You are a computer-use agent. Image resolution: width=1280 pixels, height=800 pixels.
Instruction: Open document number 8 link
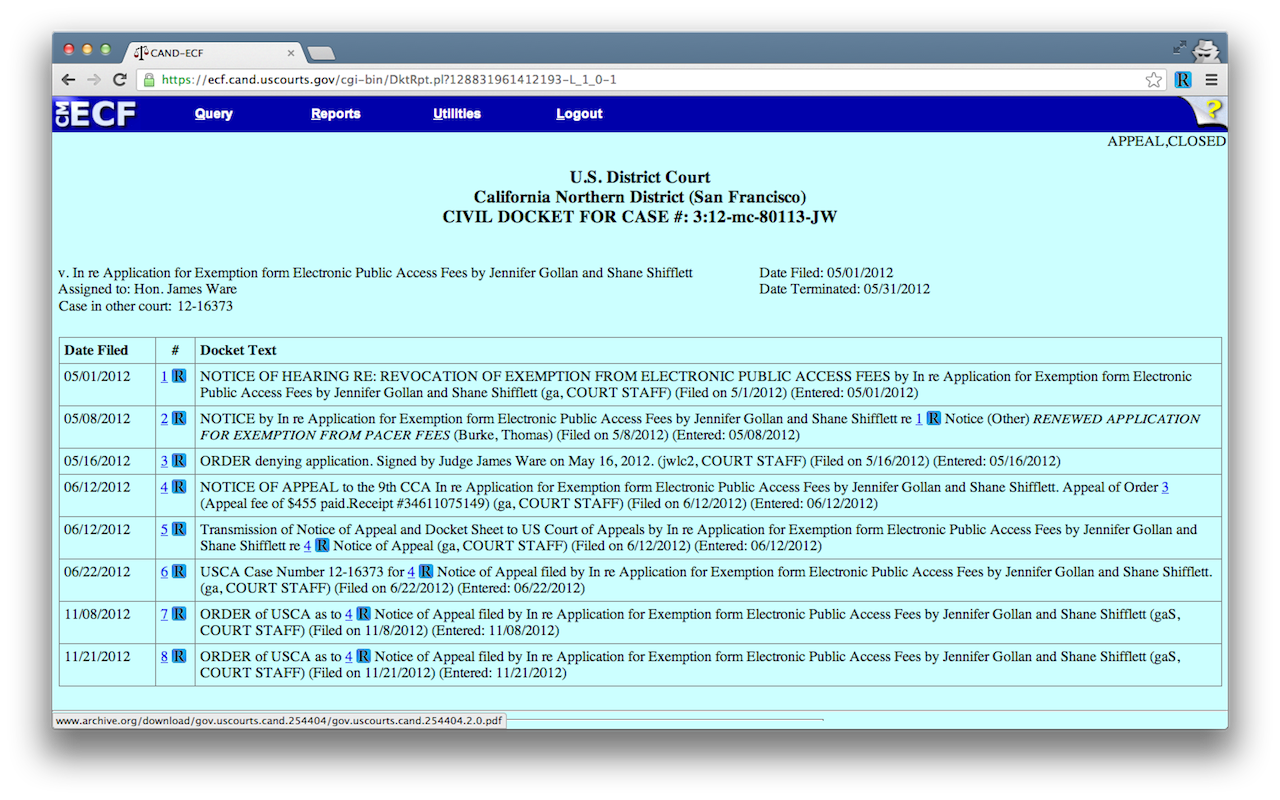pyautogui.click(x=164, y=656)
